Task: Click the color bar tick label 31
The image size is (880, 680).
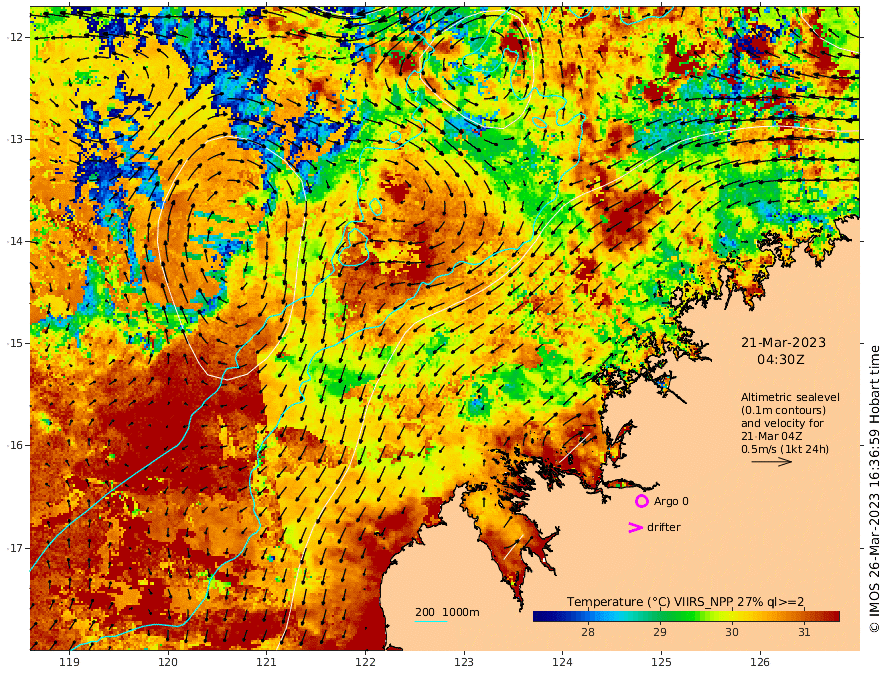Action: pos(804,632)
